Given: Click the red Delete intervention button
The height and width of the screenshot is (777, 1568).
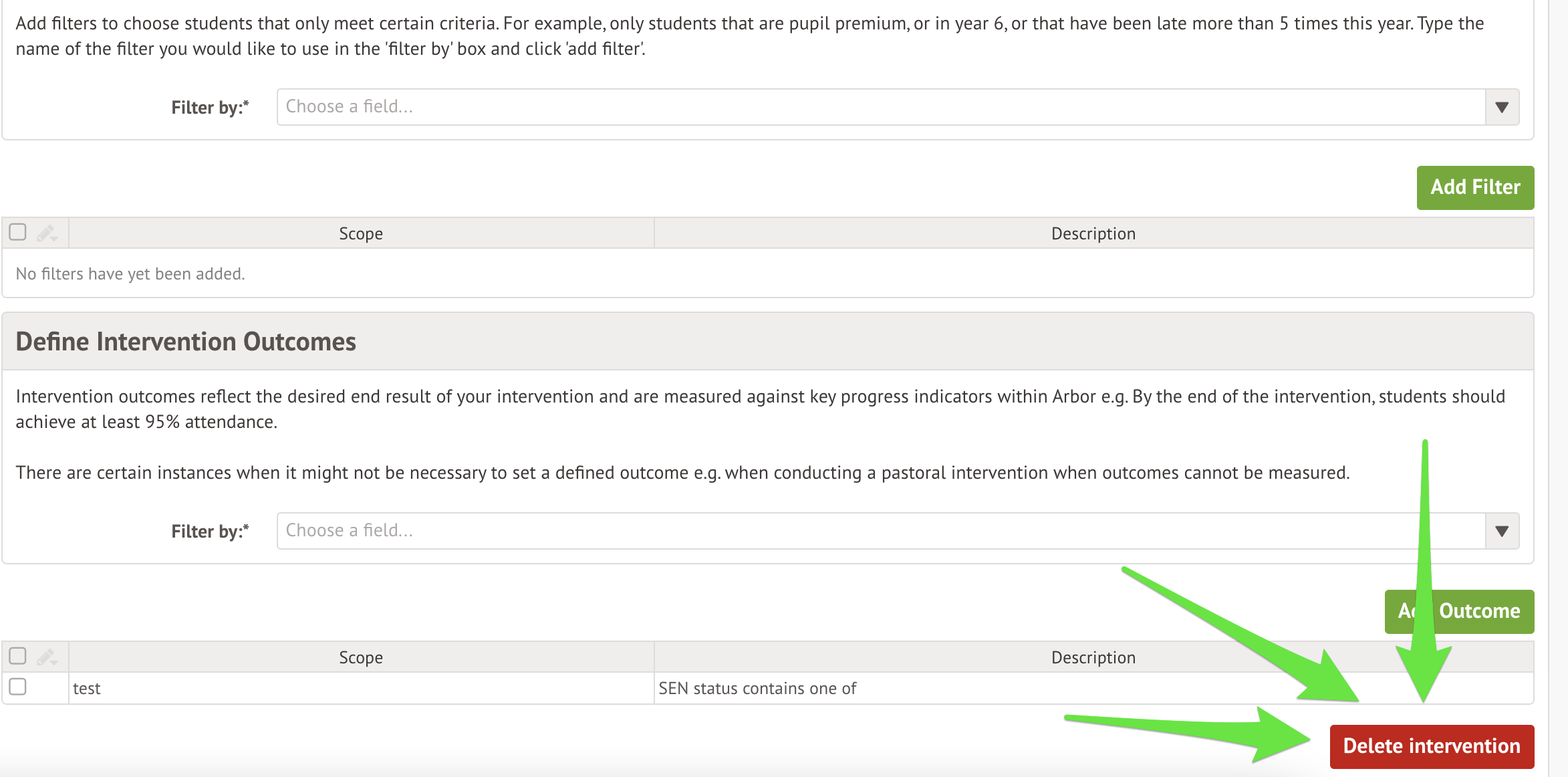Looking at the screenshot, I should pos(1432,746).
